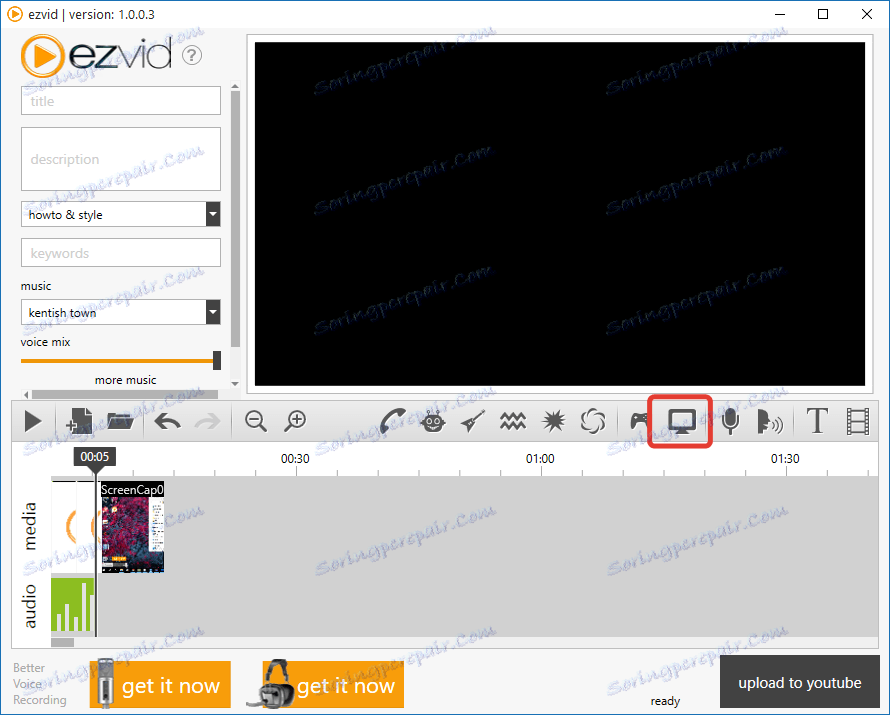Click the ready status text
Image resolution: width=890 pixels, height=715 pixels.
[x=665, y=701]
